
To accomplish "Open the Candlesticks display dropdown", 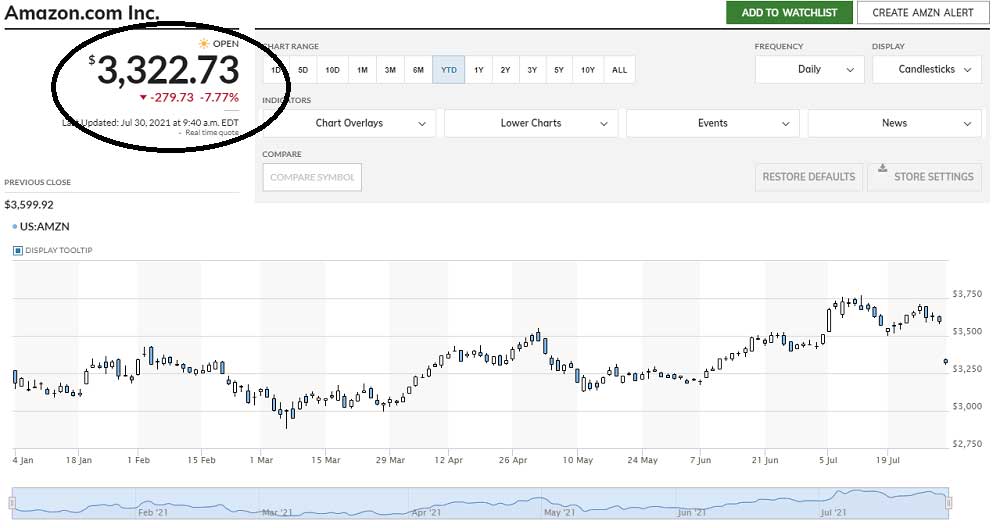I will click(x=927, y=70).
